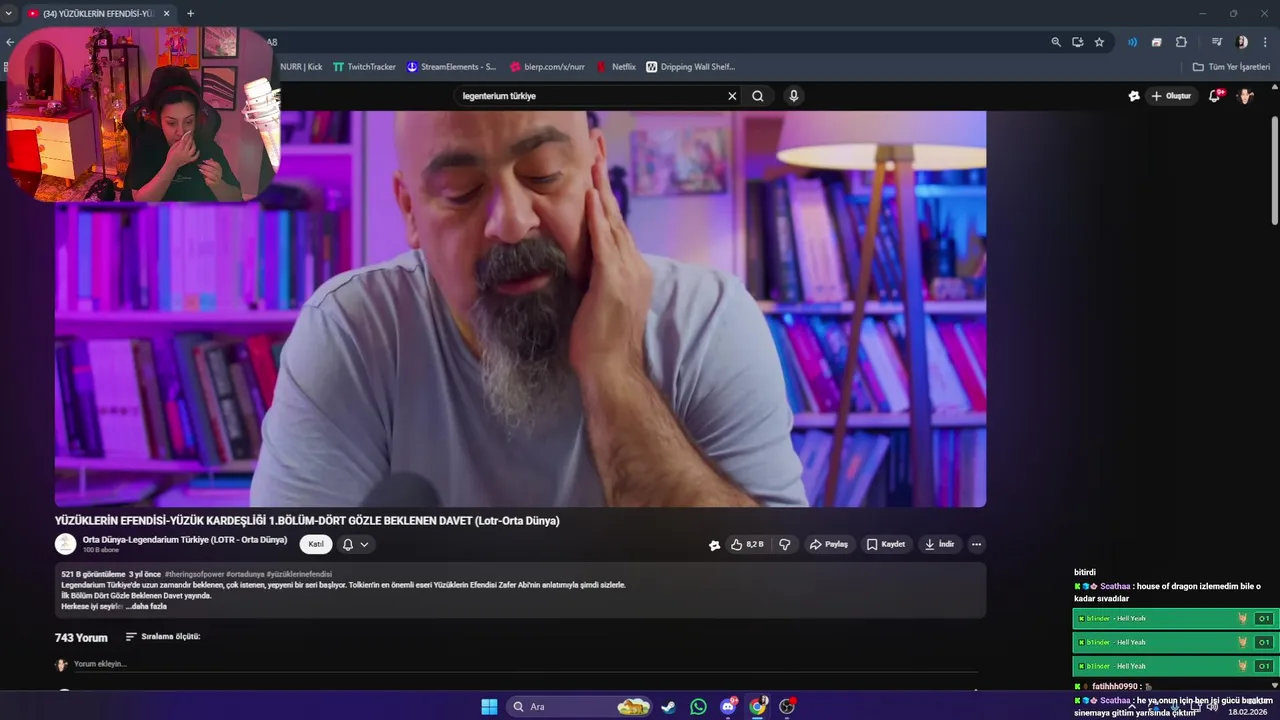This screenshot has height=720, width=1280.
Task: Open the YouTube account avatar menu
Action: 1245,96
